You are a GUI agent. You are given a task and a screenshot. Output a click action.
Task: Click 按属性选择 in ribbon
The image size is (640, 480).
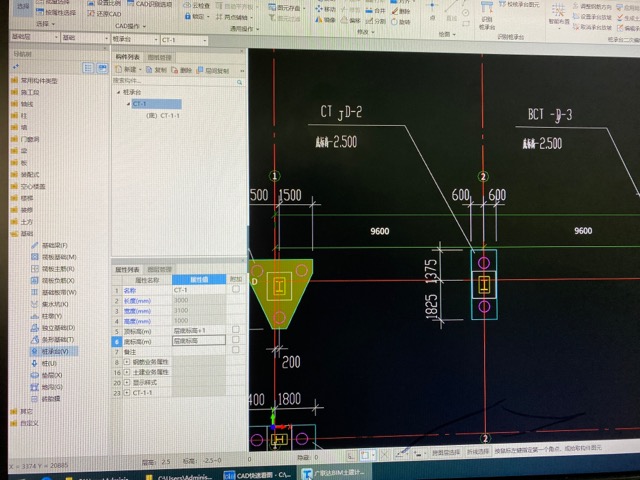click(x=56, y=13)
